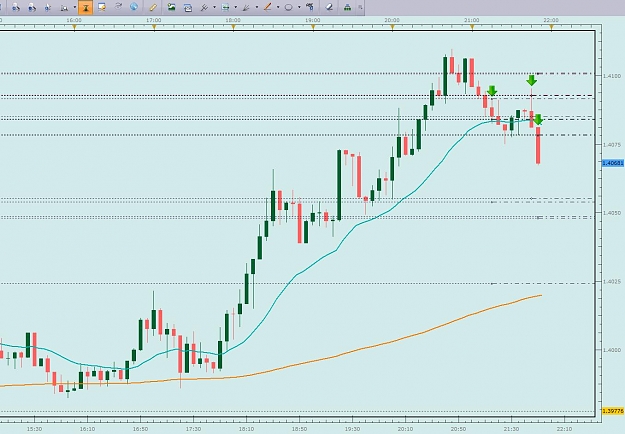
Task: Click the yellow price label 1.39776
Action: (613, 410)
